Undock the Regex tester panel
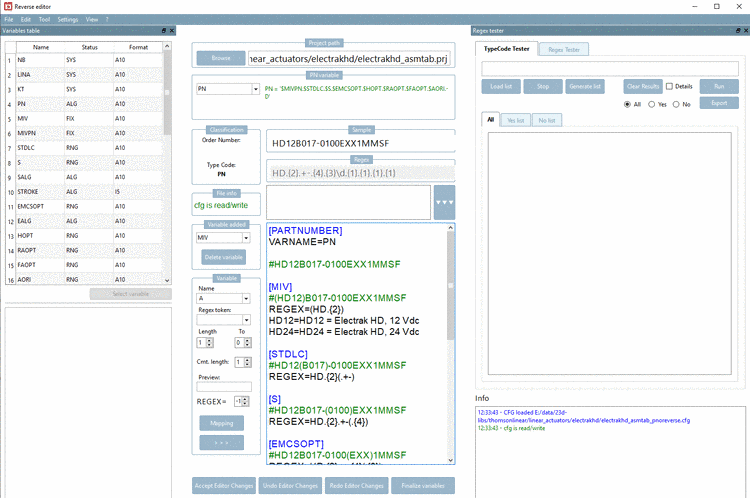 point(738,31)
